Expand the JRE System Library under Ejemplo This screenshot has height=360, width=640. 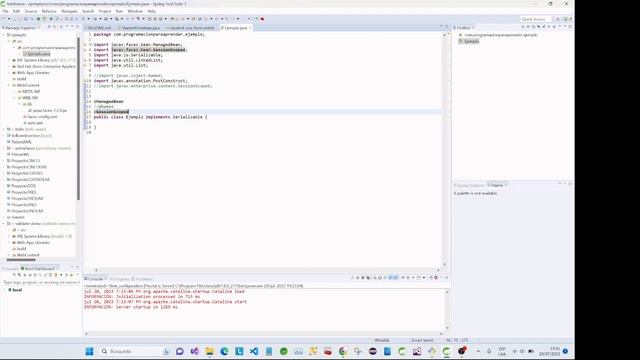[x=9, y=60]
